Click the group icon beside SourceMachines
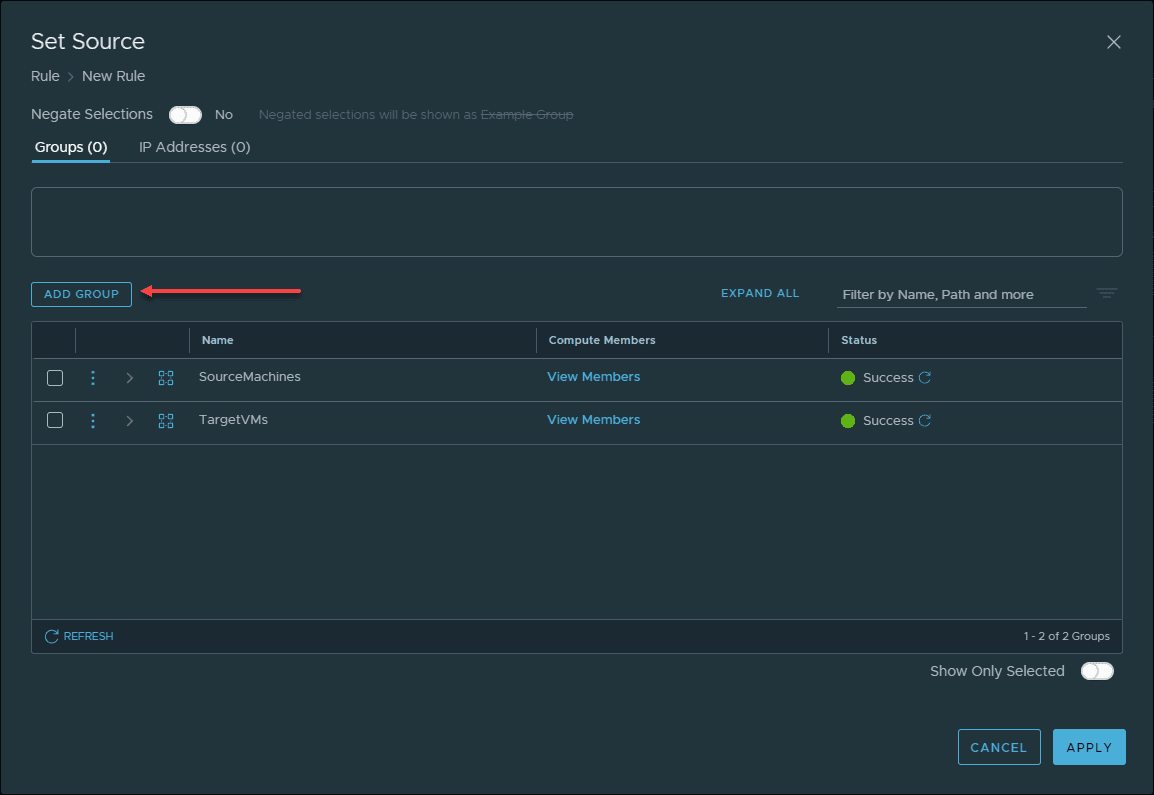 click(x=166, y=378)
